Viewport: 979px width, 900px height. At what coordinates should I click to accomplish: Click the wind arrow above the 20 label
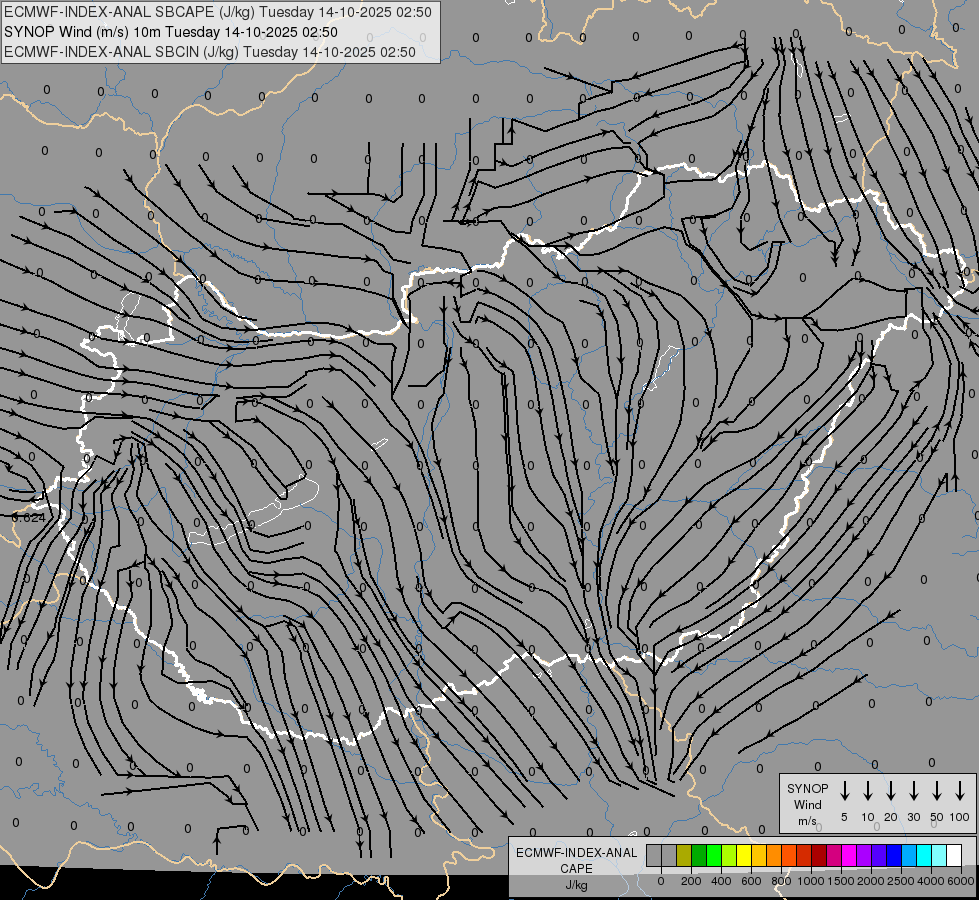(890, 791)
